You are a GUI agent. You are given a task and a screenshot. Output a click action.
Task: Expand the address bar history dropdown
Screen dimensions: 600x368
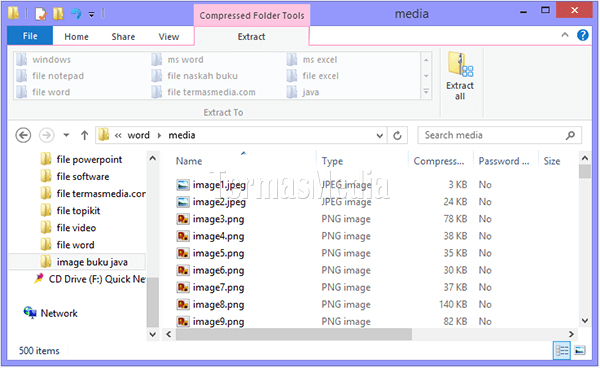click(x=379, y=135)
